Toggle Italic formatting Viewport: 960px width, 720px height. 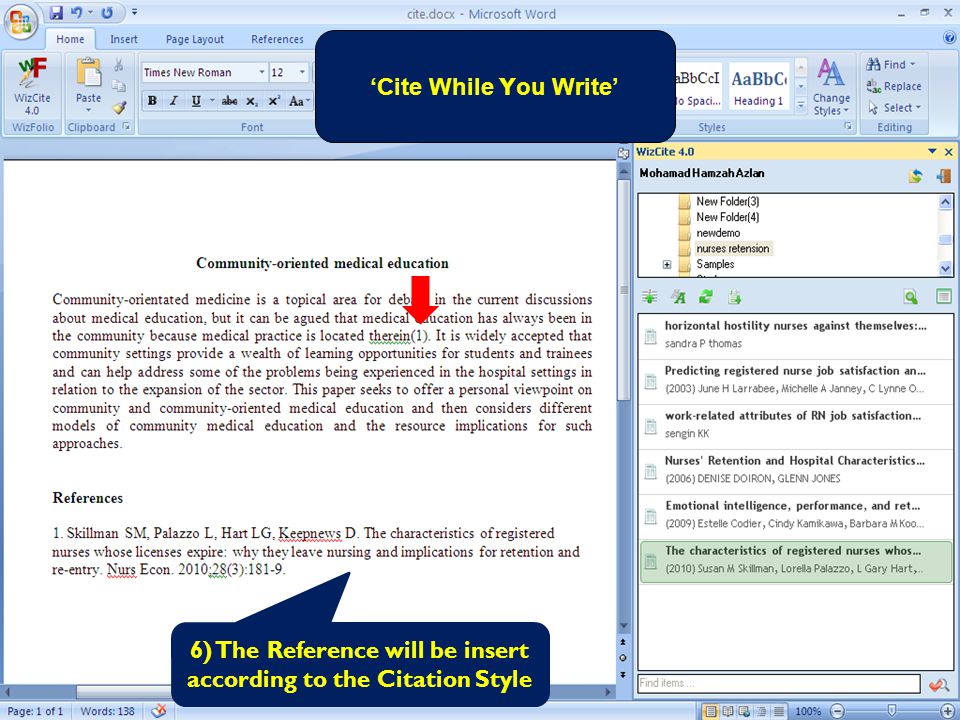174,101
